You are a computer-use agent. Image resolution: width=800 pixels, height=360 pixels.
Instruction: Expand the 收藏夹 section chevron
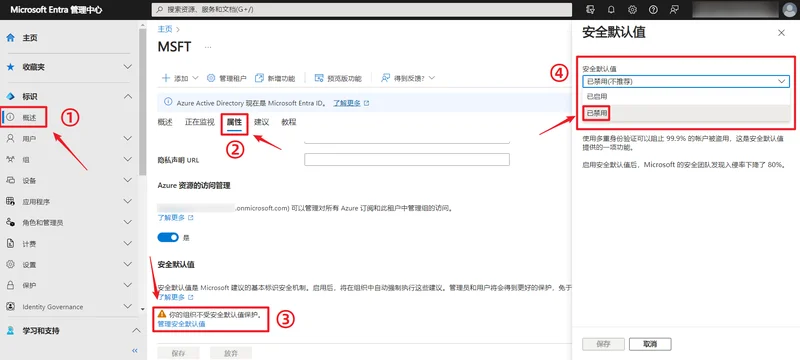pyautogui.click(x=128, y=67)
